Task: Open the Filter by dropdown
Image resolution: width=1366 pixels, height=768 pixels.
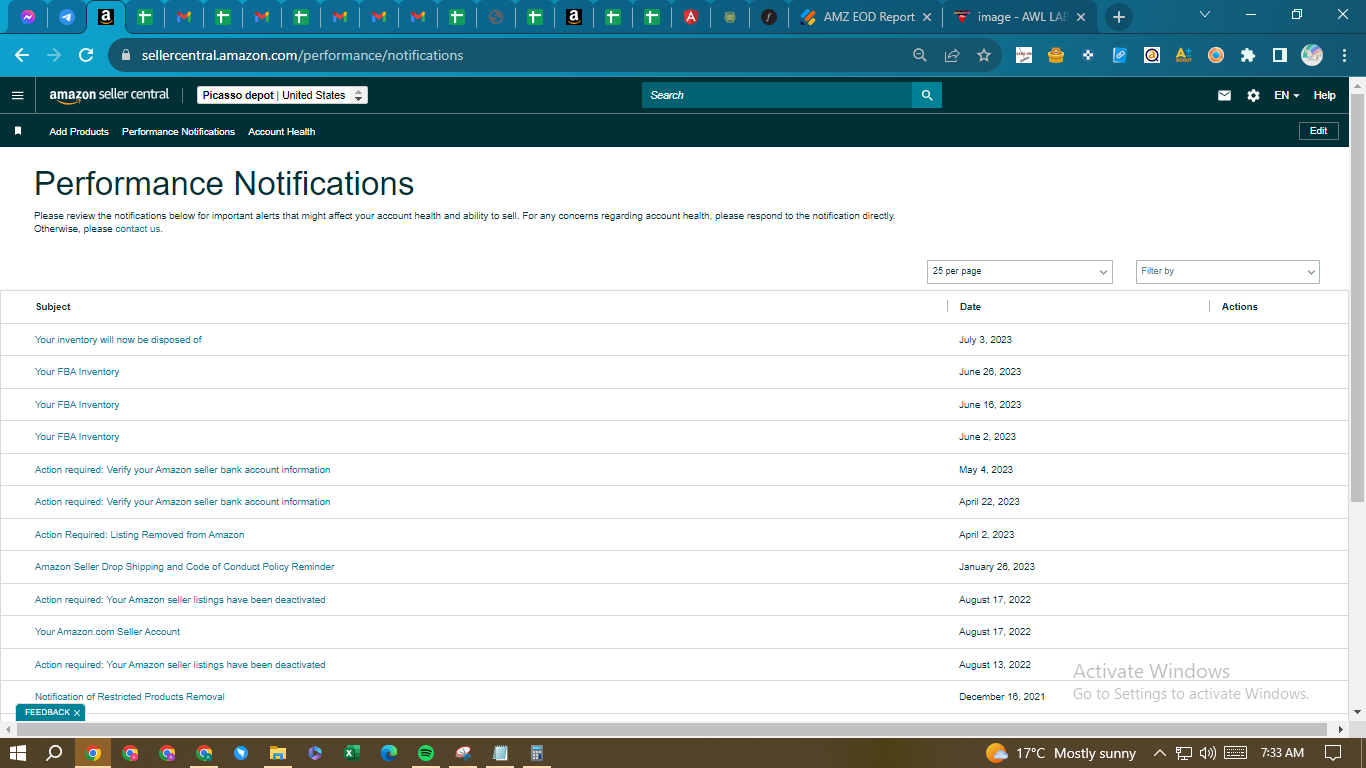Action: click(1228, 271)
